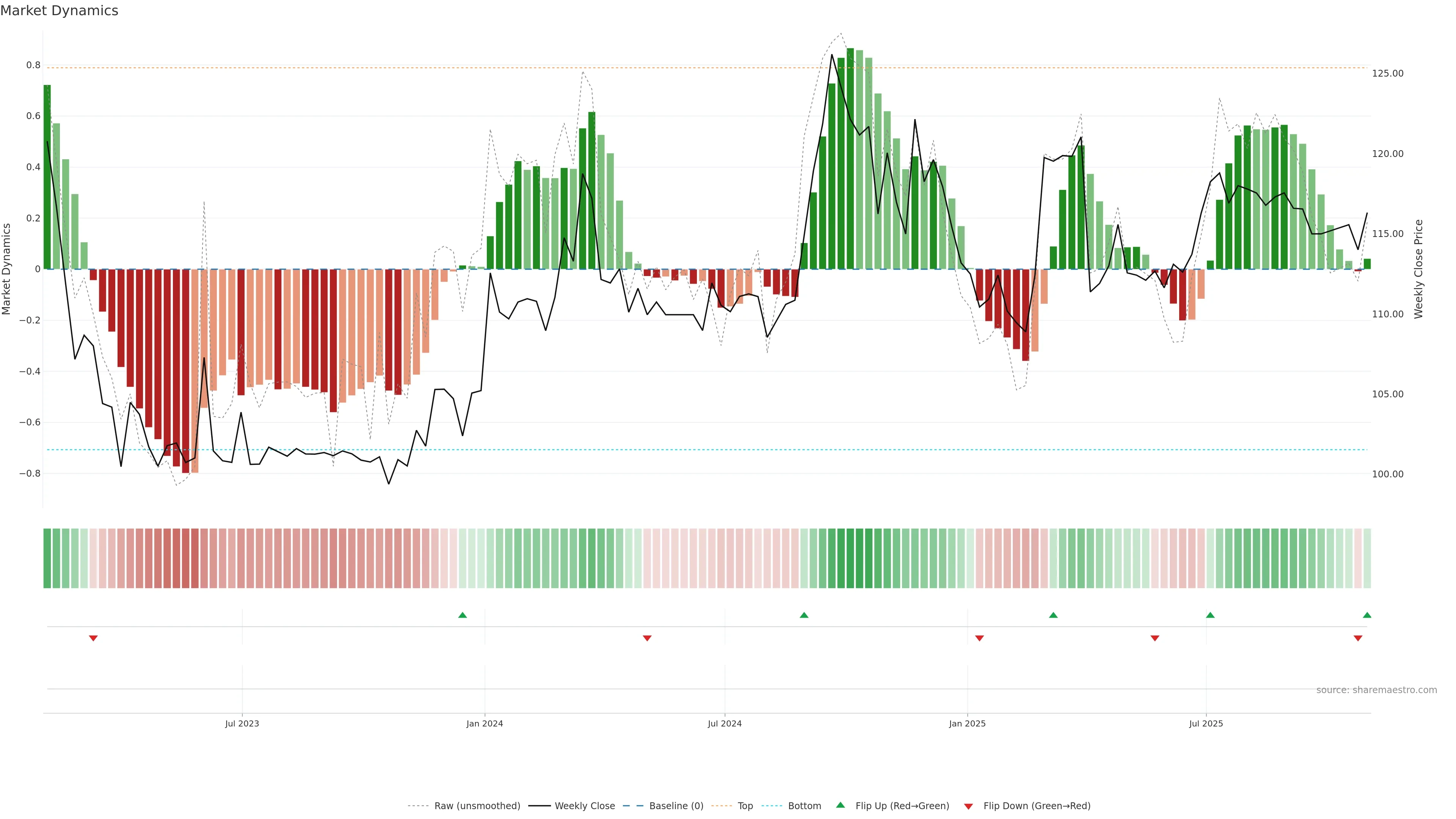The width and height of the screenshot is (1456, 819).
Task: Click the Market Dynamics chart title
Action: coord(60,11)
